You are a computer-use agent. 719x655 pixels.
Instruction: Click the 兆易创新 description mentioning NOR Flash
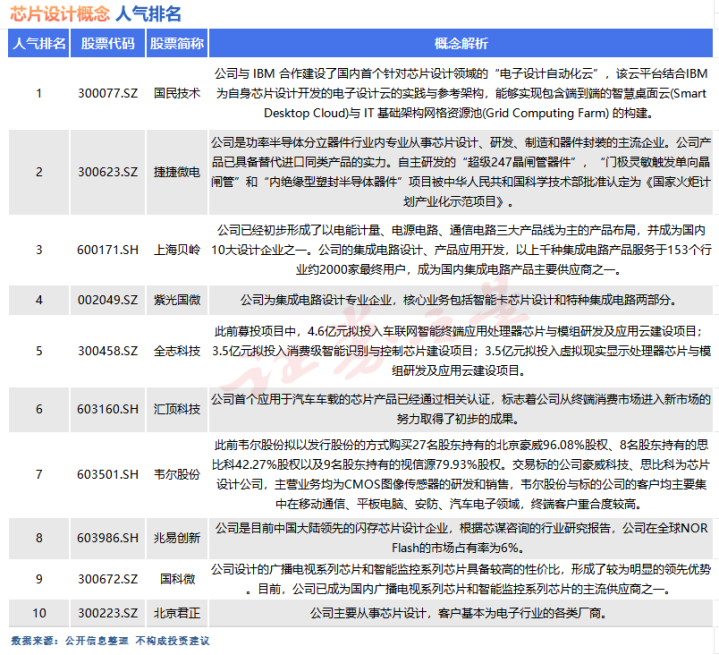tap(461, 538)
